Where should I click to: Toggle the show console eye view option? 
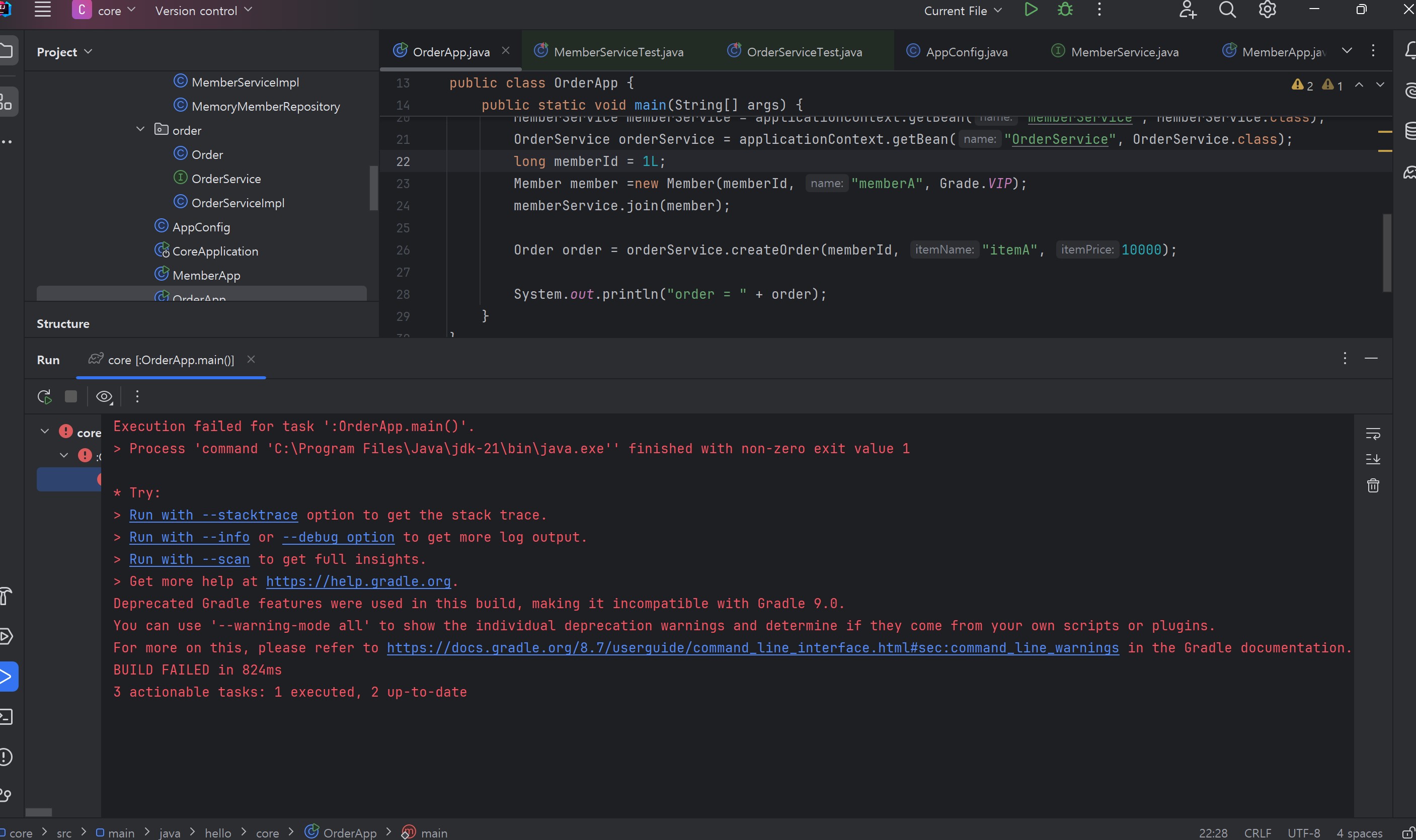pos(104,397)
